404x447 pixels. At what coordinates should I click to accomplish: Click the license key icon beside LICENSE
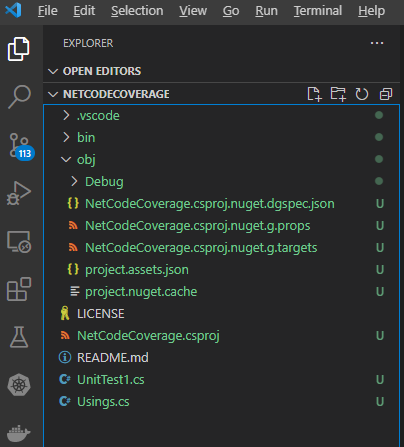click(65, 313)
